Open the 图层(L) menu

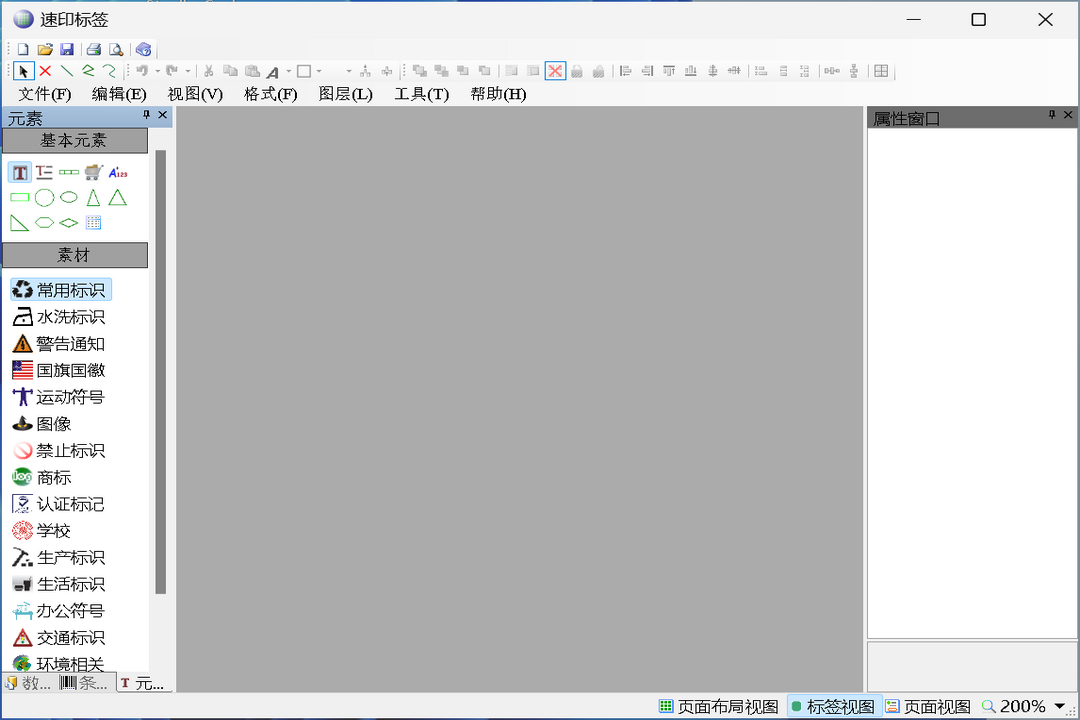point(345,94)
